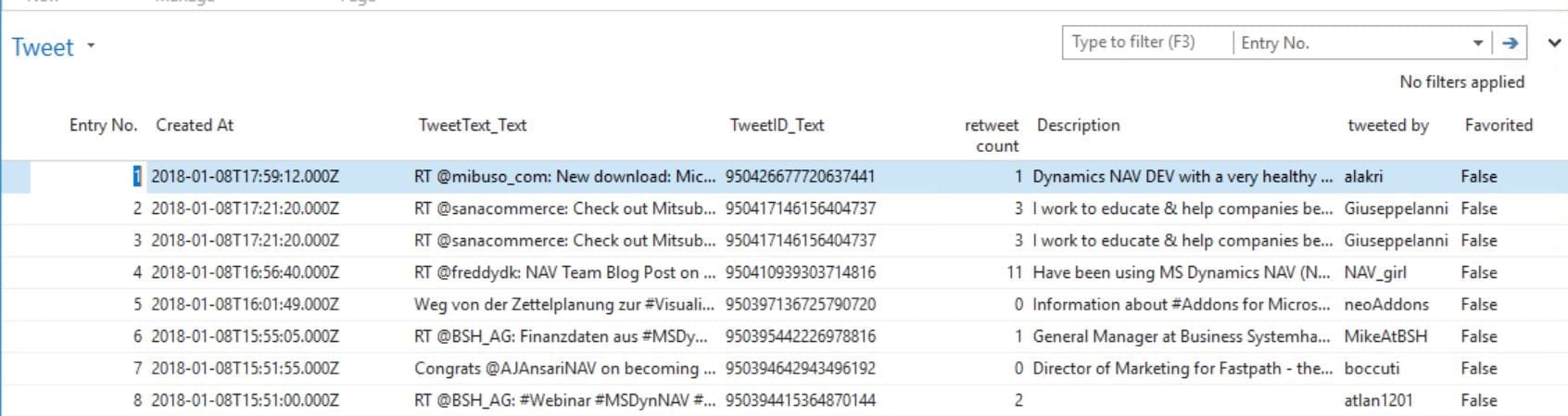Viewport: 1568px width, 416px height.
Task: Click the tweeted by column header
Action: [x=1388, y=125]
